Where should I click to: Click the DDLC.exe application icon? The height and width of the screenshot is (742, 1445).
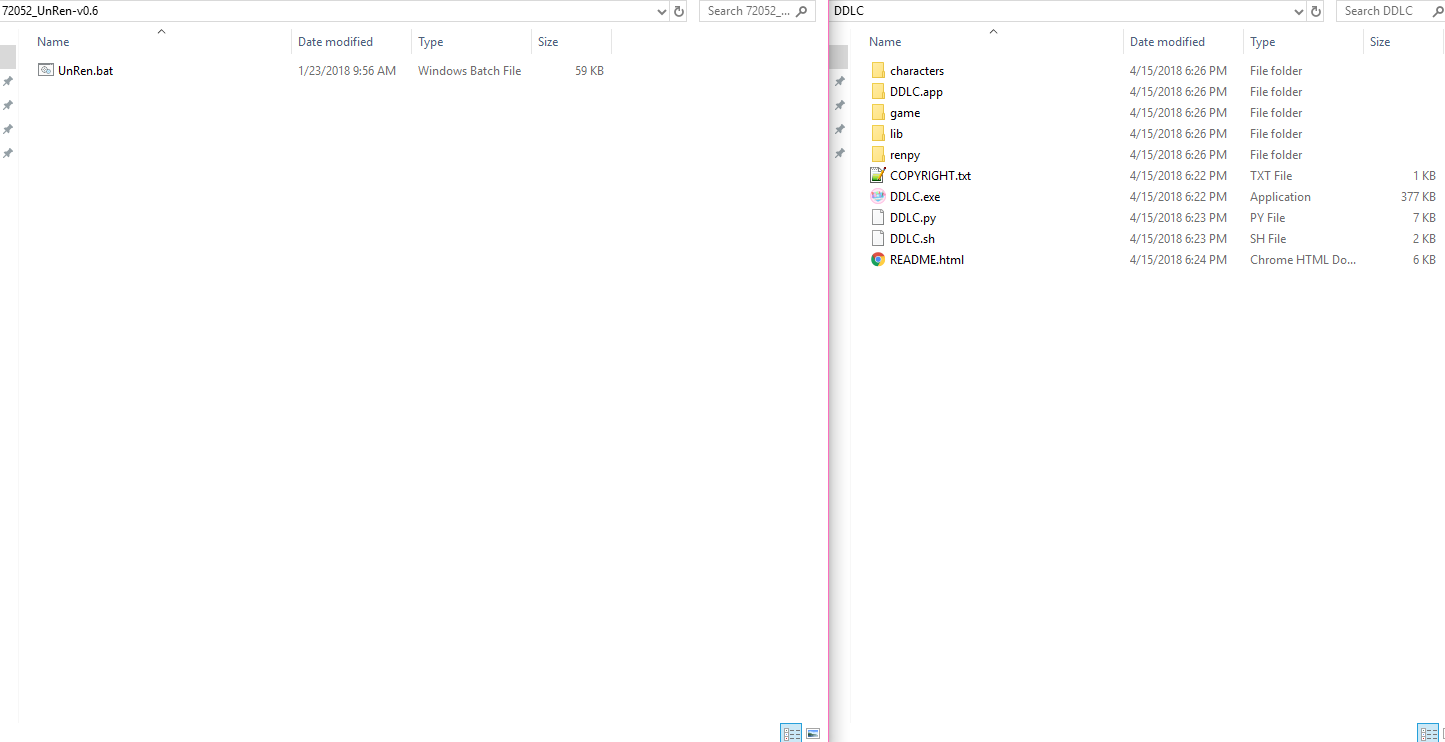[878, 196]
